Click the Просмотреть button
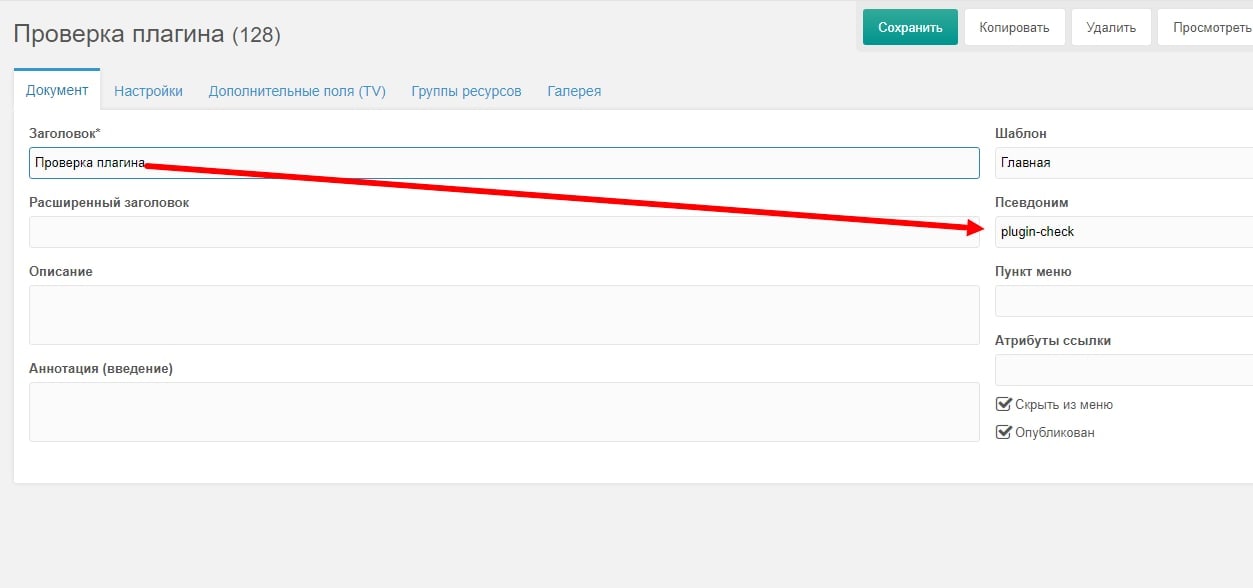 [x=1205, y=27]
